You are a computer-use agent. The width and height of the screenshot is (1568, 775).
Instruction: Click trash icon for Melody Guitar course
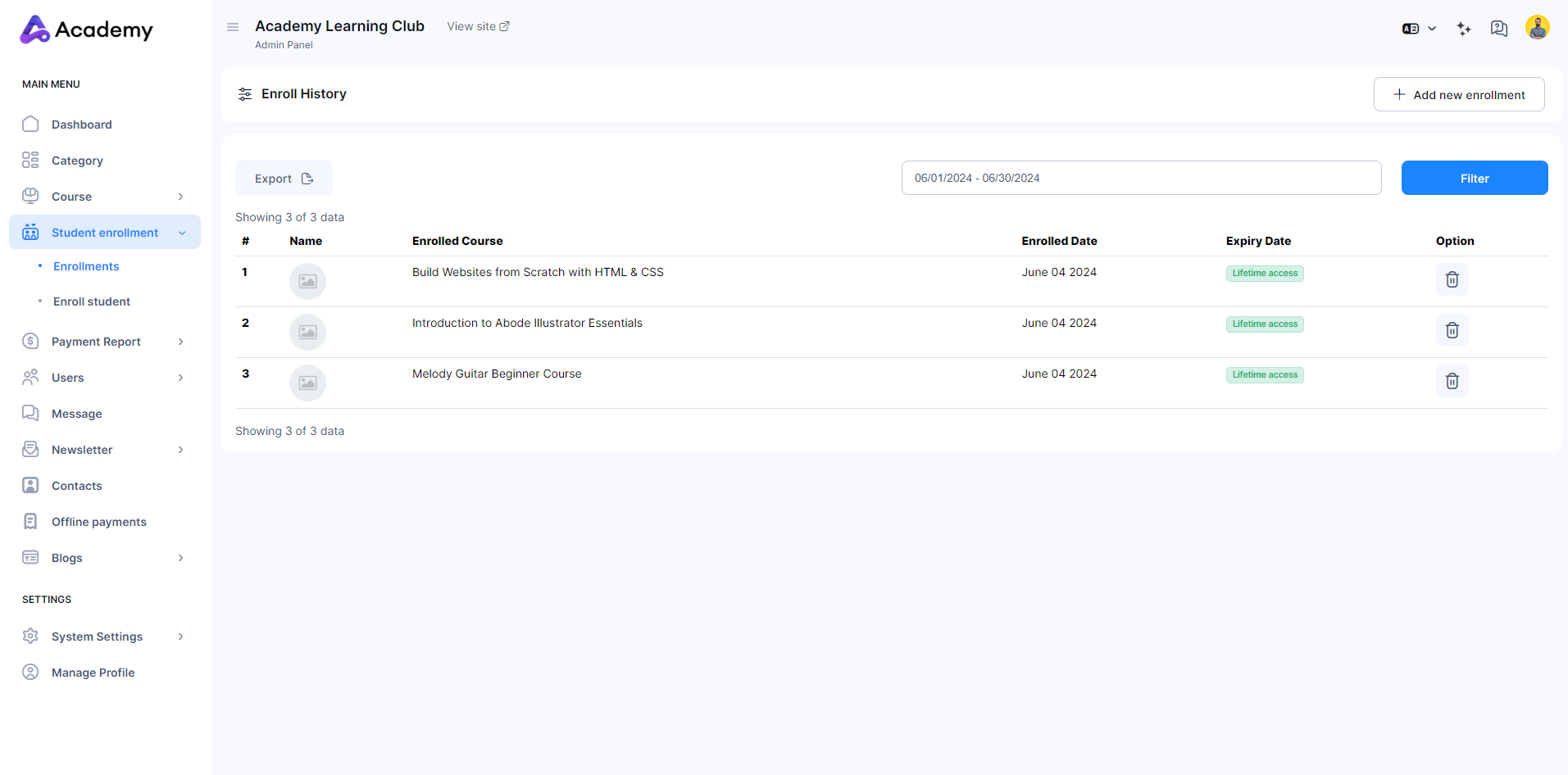point(1452,381)
